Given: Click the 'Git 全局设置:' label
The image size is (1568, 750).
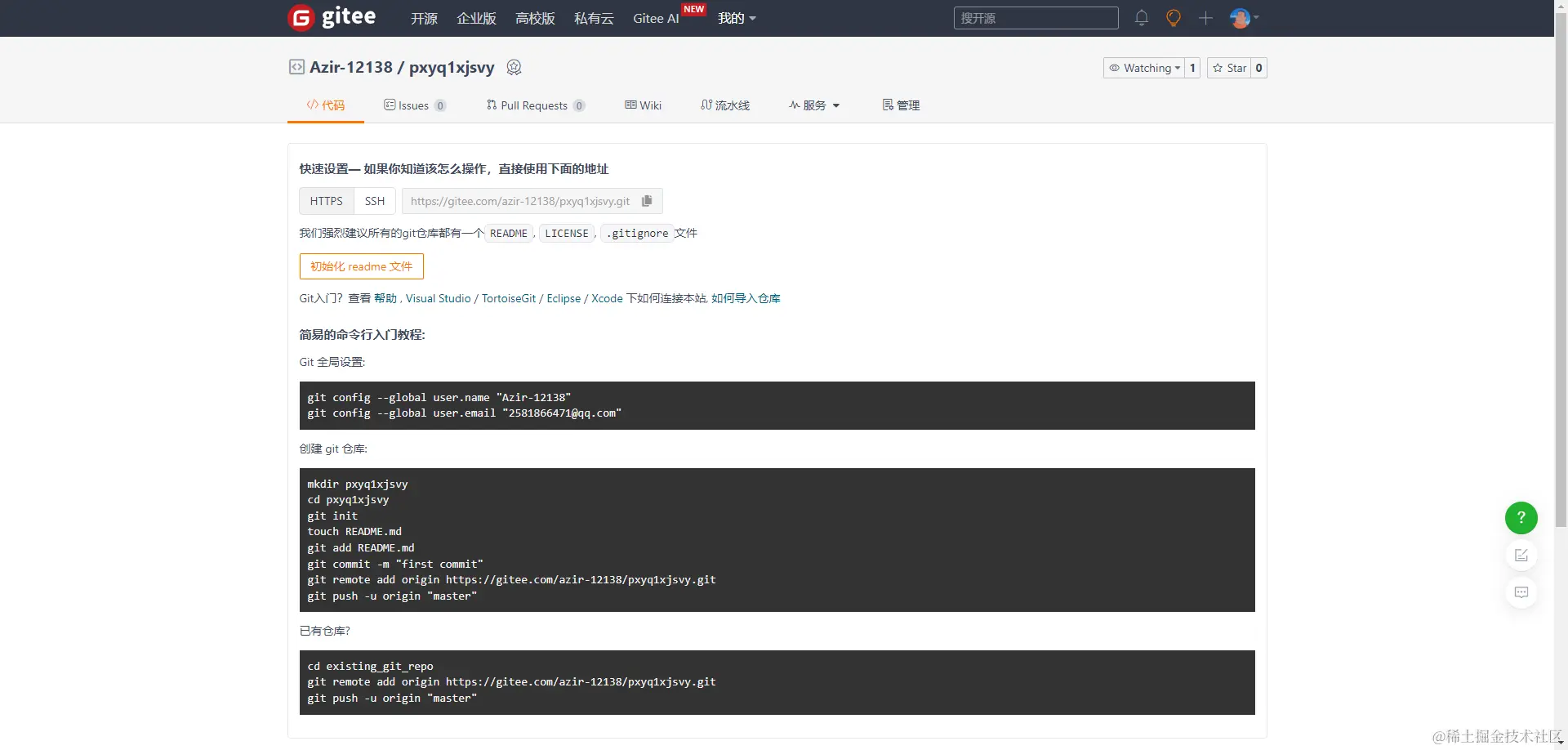Looking at the screenshot, I should tap(332, 362).
